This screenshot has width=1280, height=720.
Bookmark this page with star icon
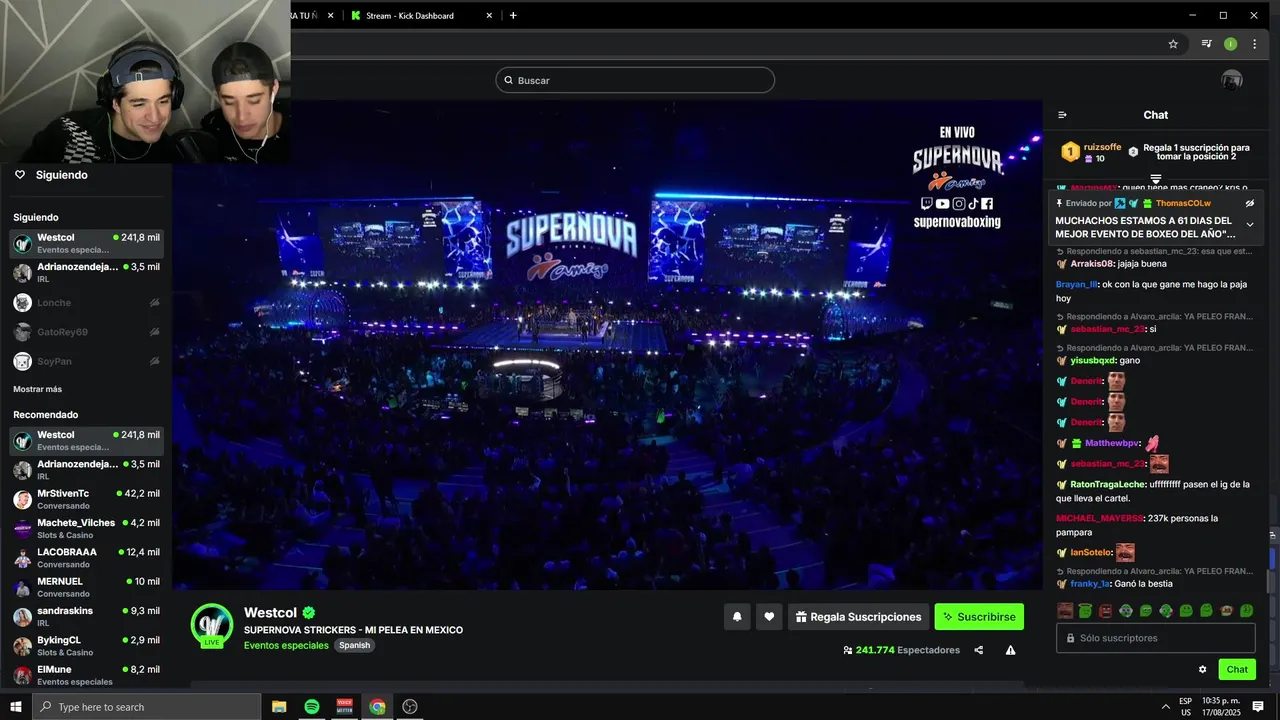coord(1173,44)
